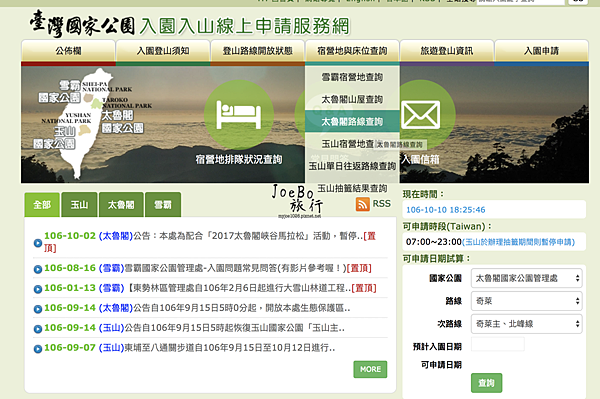The height and width of the screenshot is (399, 600).
Task: Select 玉山單日往返路線查詢 menu item
Action: [352, 166]
